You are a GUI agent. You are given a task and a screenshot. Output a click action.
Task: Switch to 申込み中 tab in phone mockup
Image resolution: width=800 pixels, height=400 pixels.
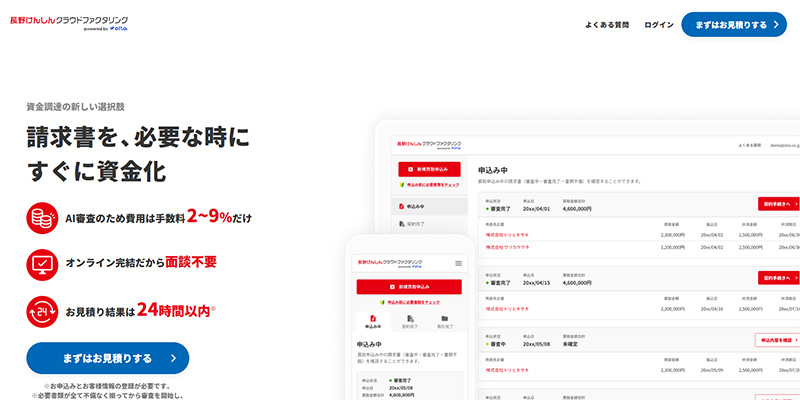pos(373,321)
